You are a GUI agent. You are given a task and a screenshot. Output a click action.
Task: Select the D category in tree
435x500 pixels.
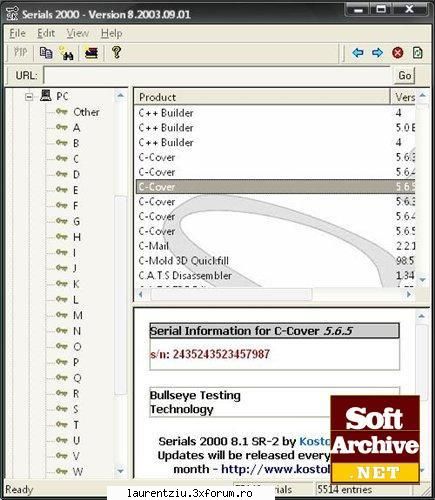coord(76,174)
